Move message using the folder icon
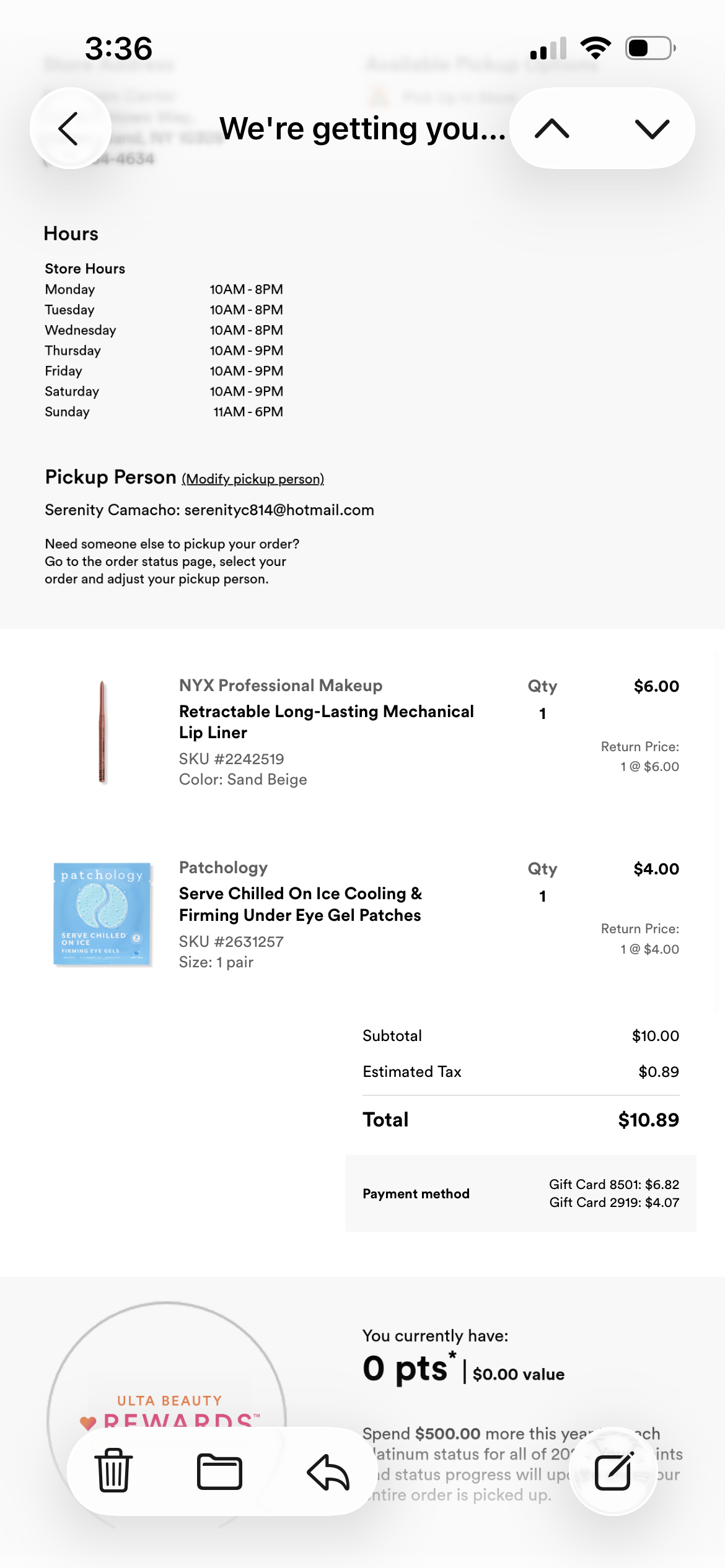 point(219,1471)
